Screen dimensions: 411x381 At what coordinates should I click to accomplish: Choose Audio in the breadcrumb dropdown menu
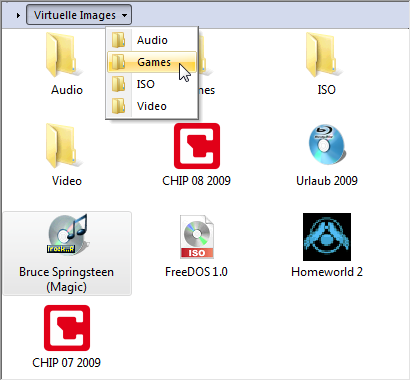click(x=152, y=40)
